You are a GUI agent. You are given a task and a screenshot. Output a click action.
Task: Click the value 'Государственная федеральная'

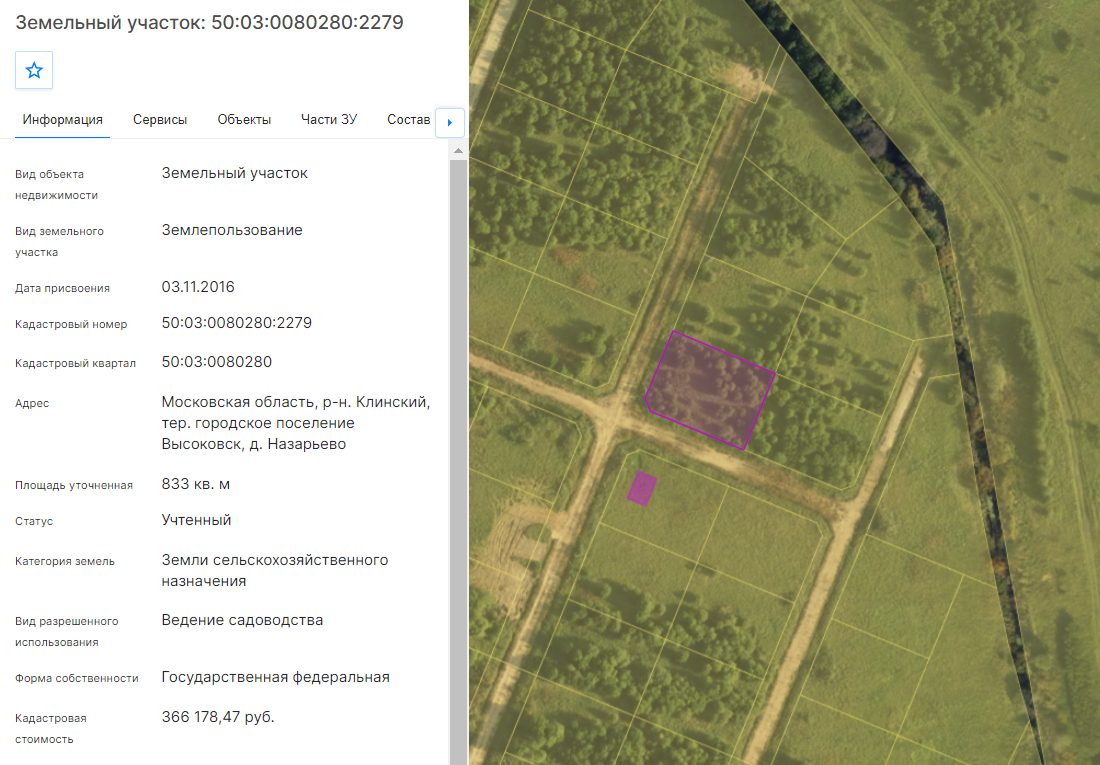[x=276, y=677]
